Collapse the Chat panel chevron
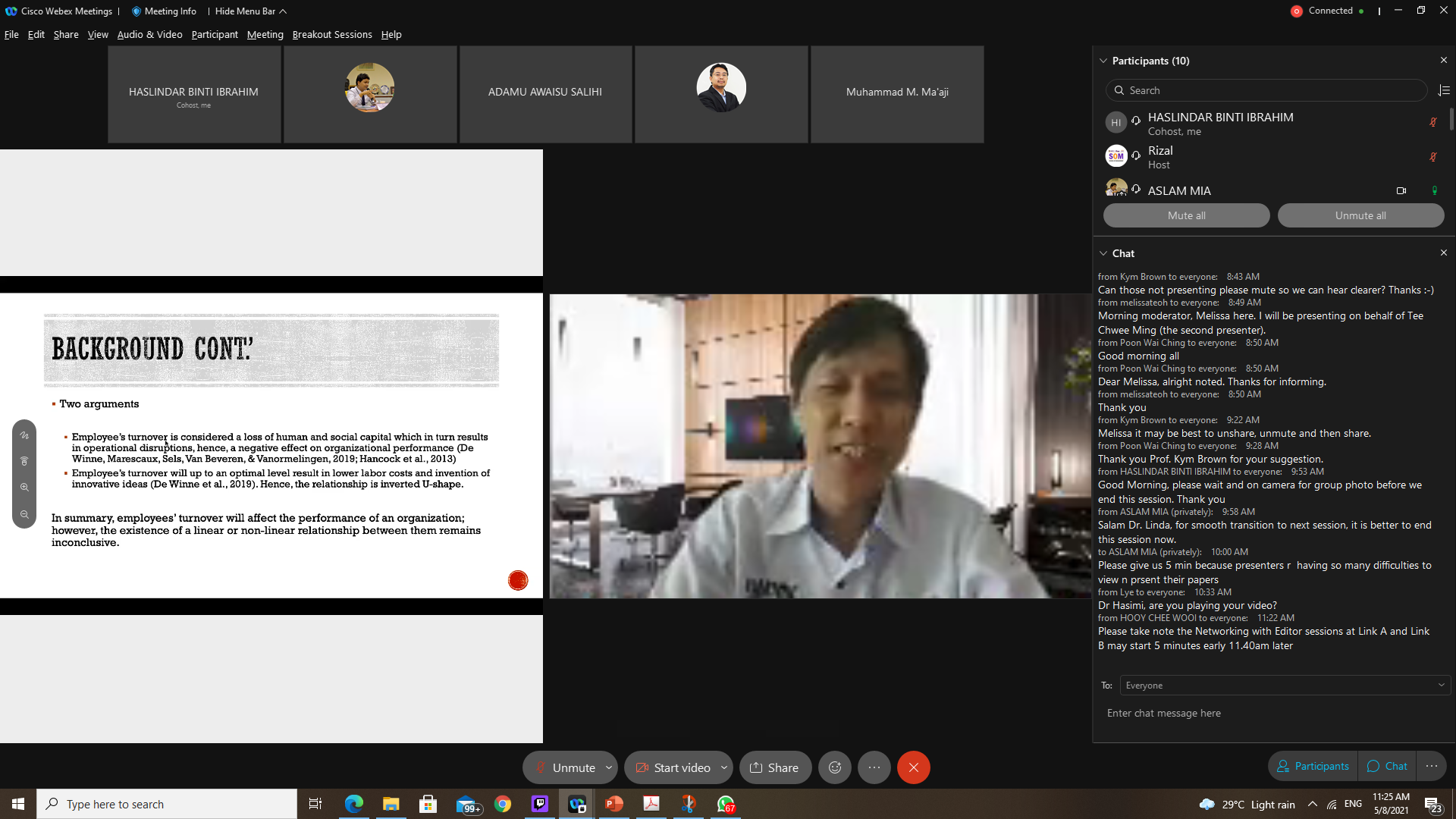This screenshot has width=1456, height=819. pos(1103,253)
